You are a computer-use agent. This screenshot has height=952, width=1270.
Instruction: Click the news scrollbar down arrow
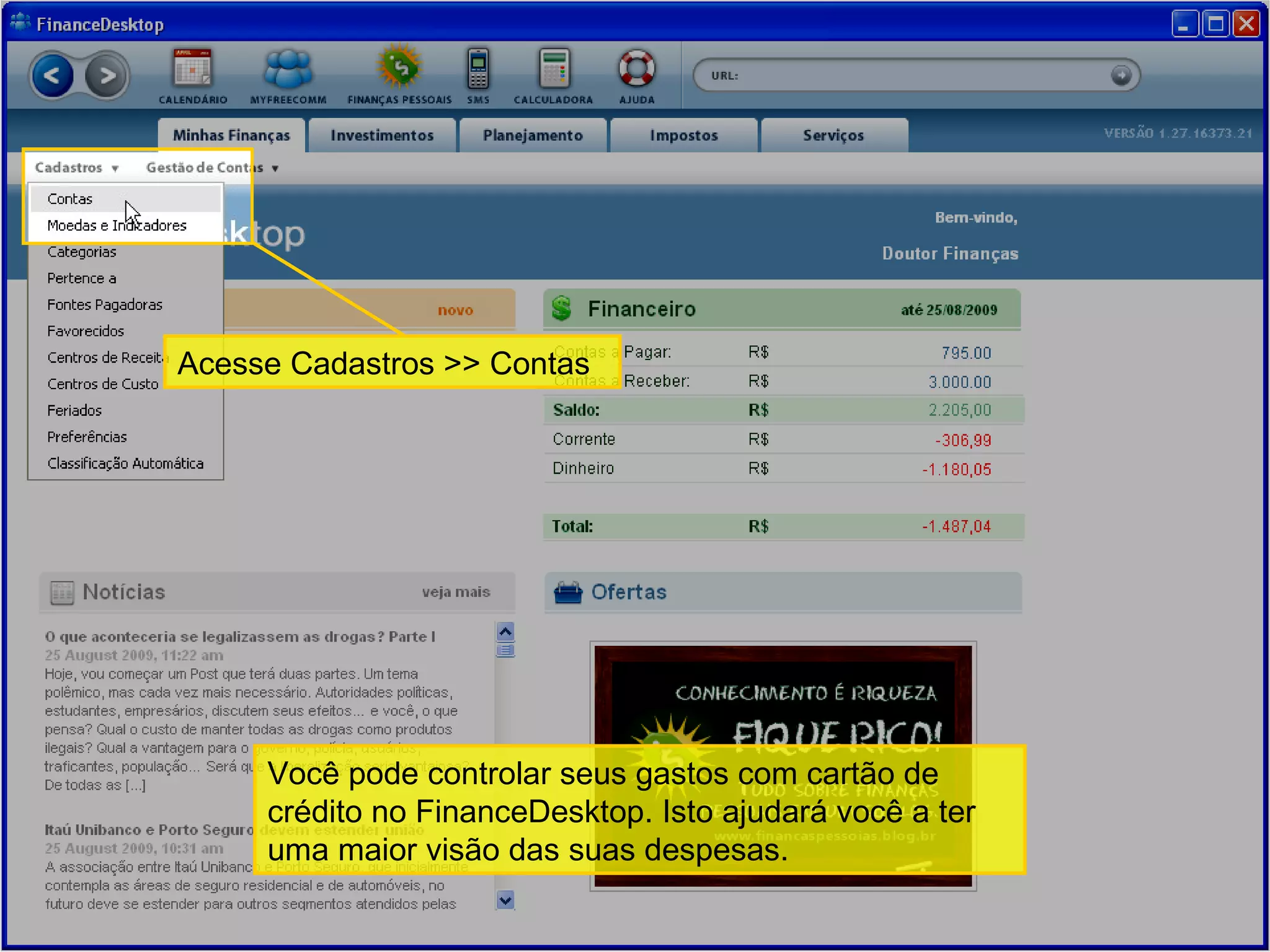click(x=505, y=900)
